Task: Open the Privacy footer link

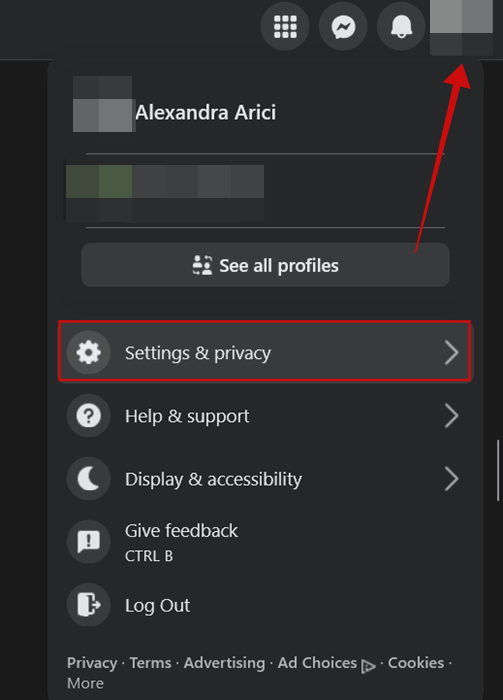Action: pos(92,663)
